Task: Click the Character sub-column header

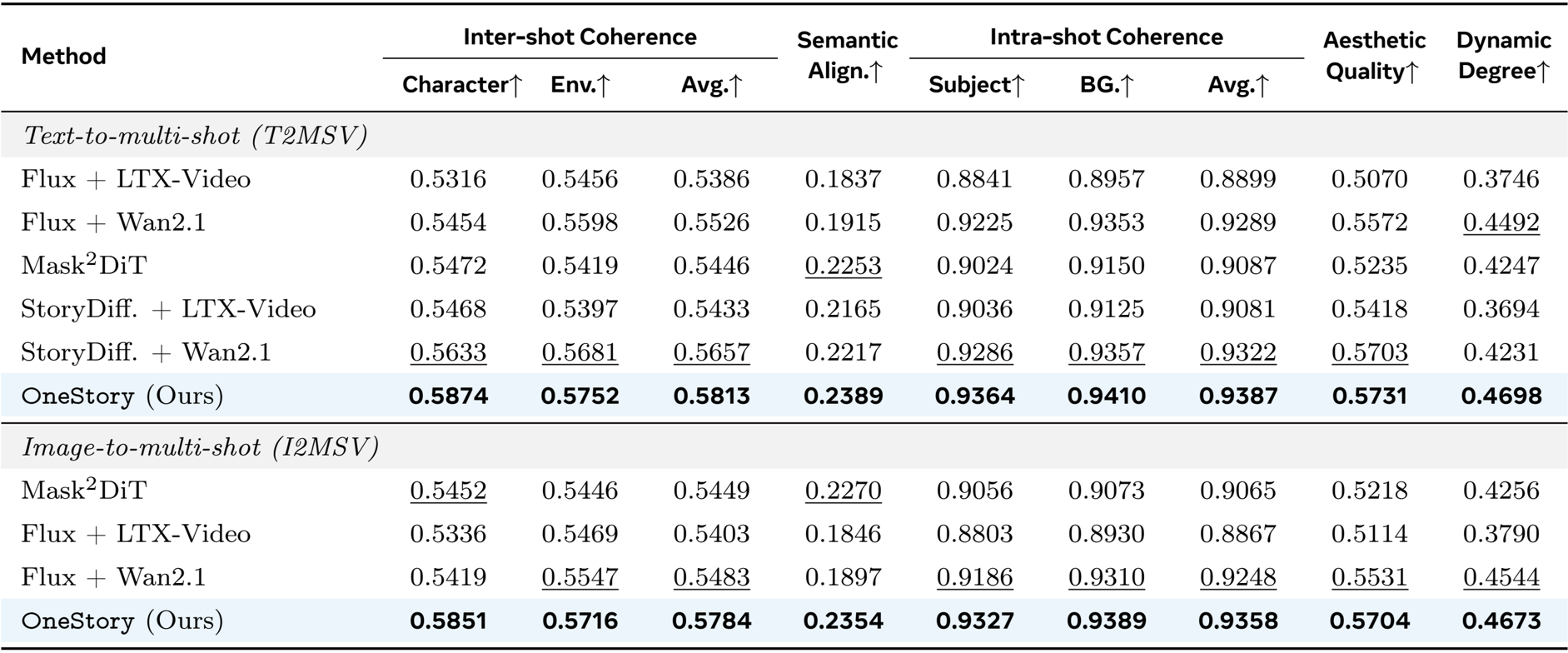Action: (461, 85)
